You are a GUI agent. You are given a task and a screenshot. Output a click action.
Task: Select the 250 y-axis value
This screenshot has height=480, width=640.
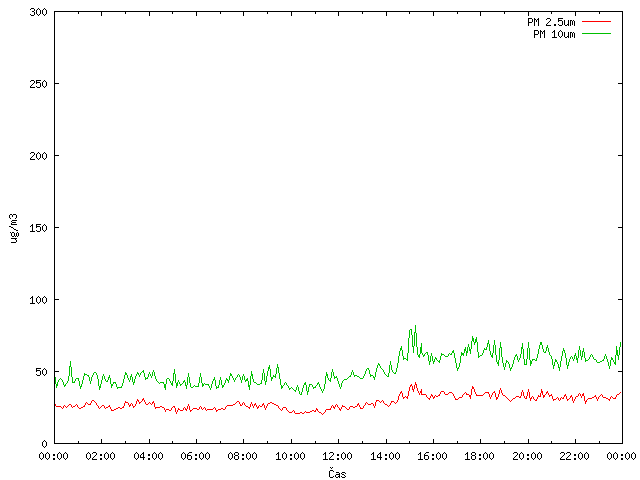pos(38,84)
